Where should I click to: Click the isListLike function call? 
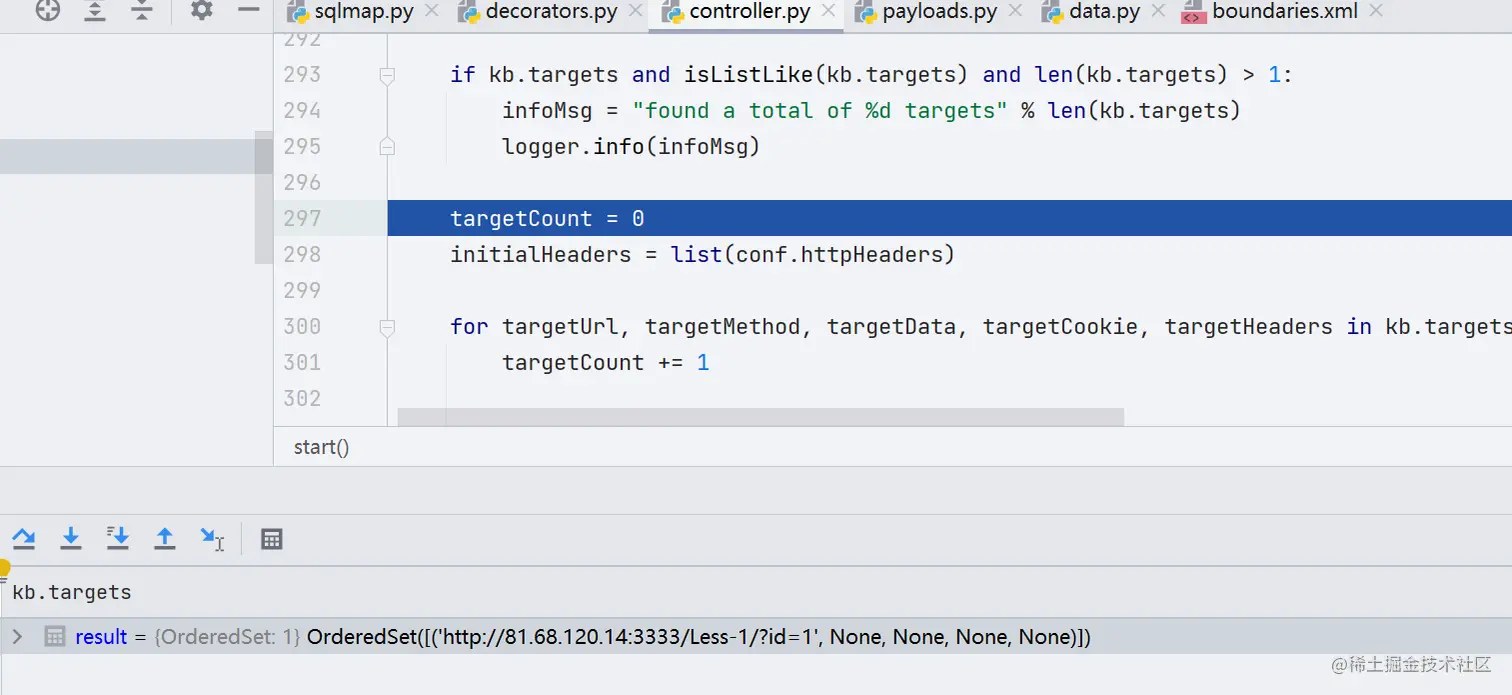click(x=750, y=75)
